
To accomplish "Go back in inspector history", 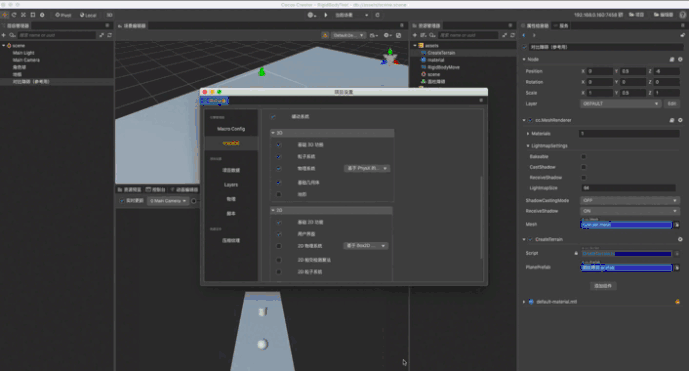I will pos(524,35).
